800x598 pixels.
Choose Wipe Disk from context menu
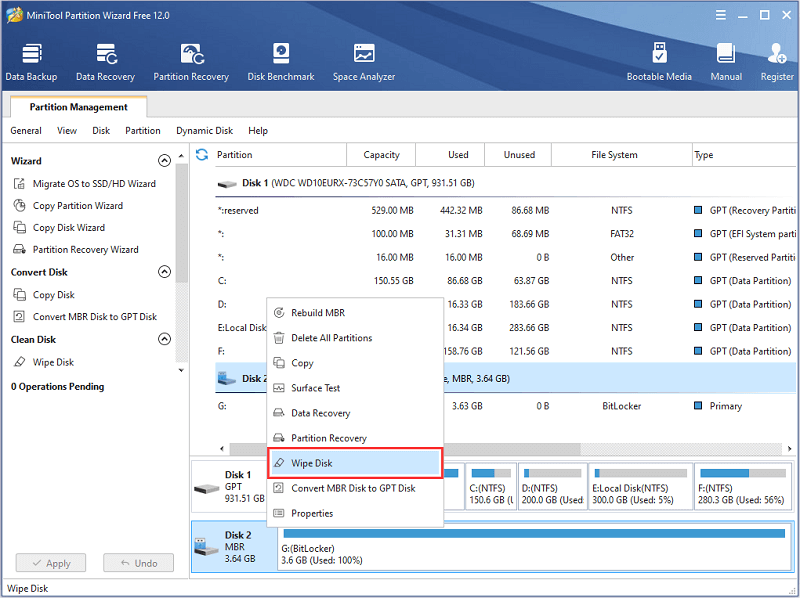(x=355, y=463)
